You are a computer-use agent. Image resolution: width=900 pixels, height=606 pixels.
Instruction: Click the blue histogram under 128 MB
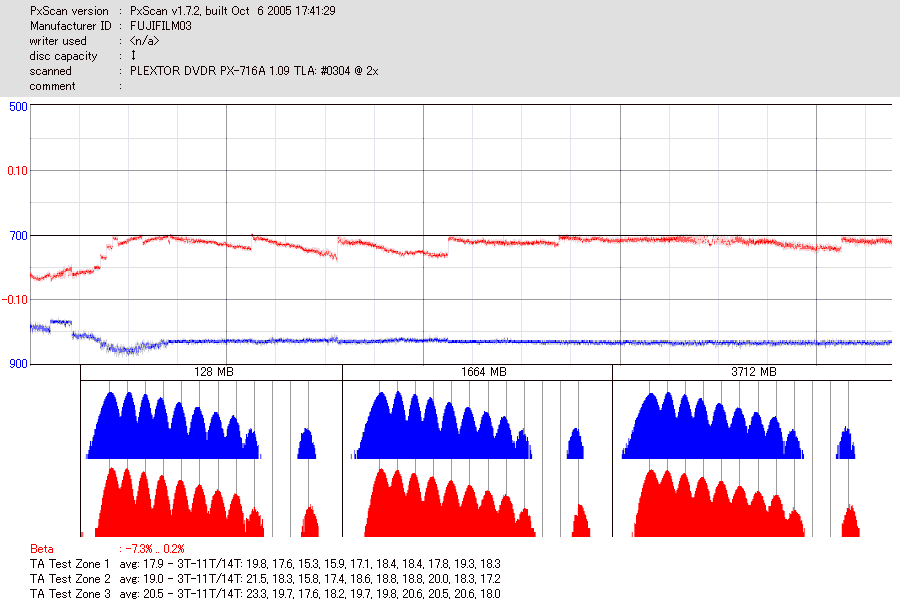pos(173,425)
